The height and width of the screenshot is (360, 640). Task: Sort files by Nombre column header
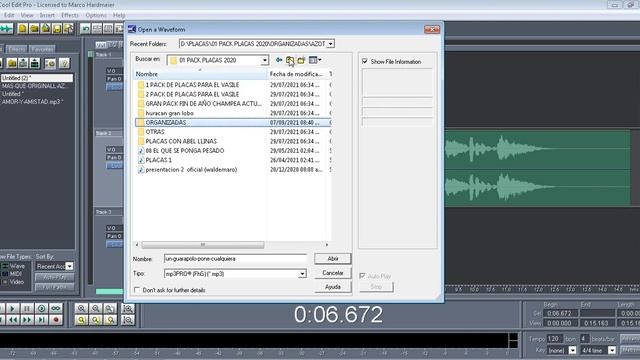click(200, 74)
